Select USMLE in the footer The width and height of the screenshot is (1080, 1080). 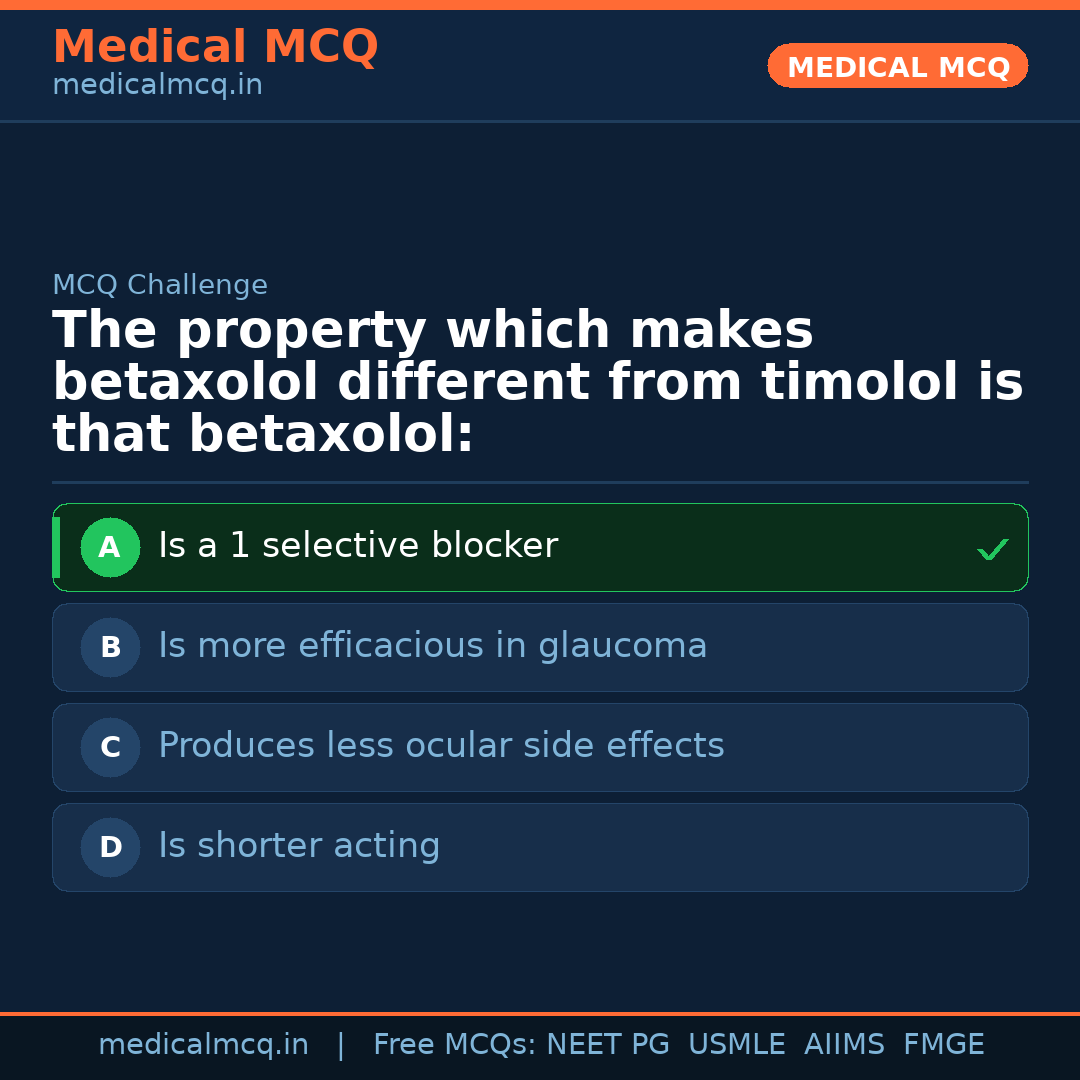pyautogui.click(x=736, y=1045)
